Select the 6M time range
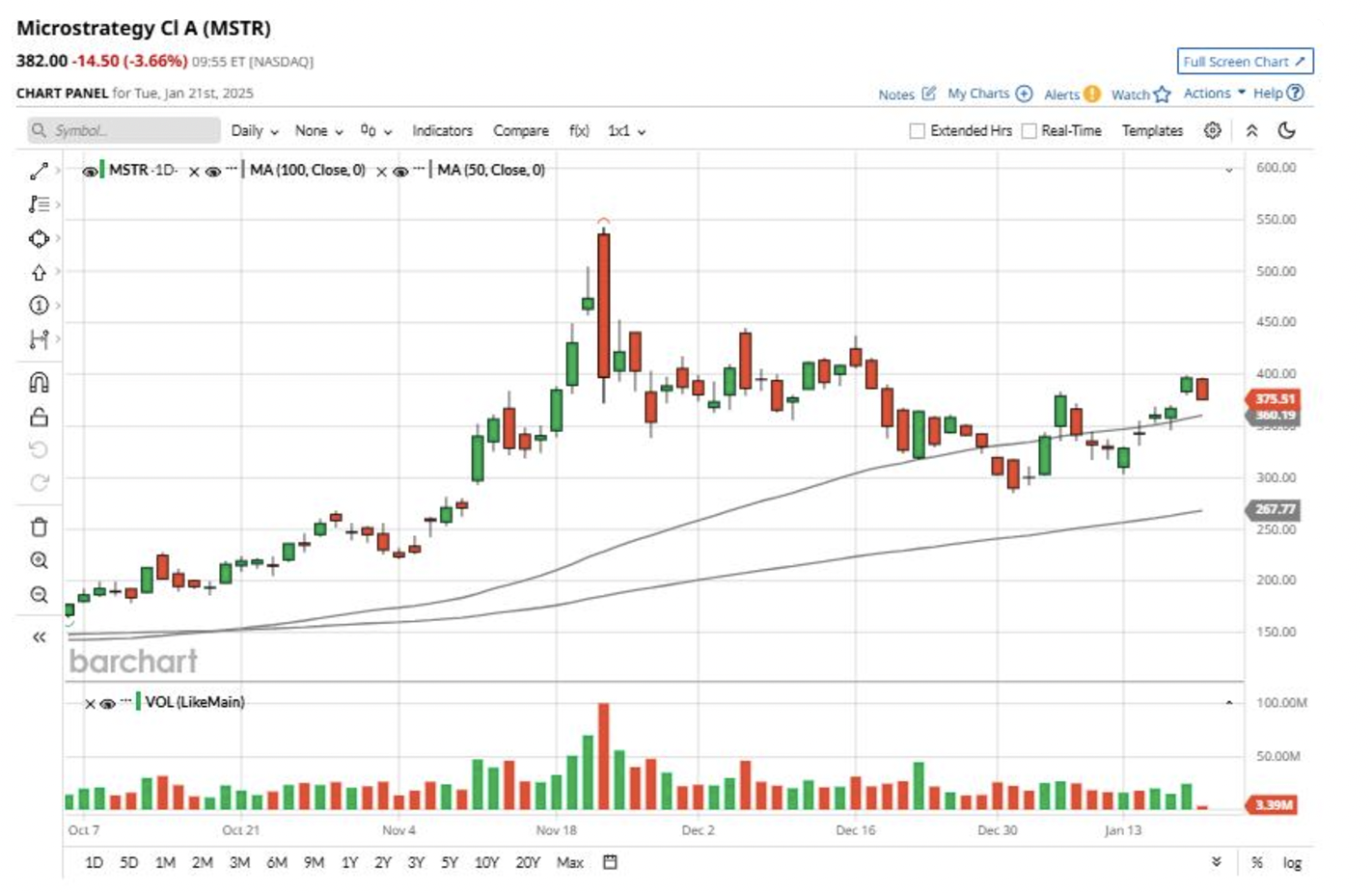This screenshot has height=893, width=1372. (x=277, y=862)
